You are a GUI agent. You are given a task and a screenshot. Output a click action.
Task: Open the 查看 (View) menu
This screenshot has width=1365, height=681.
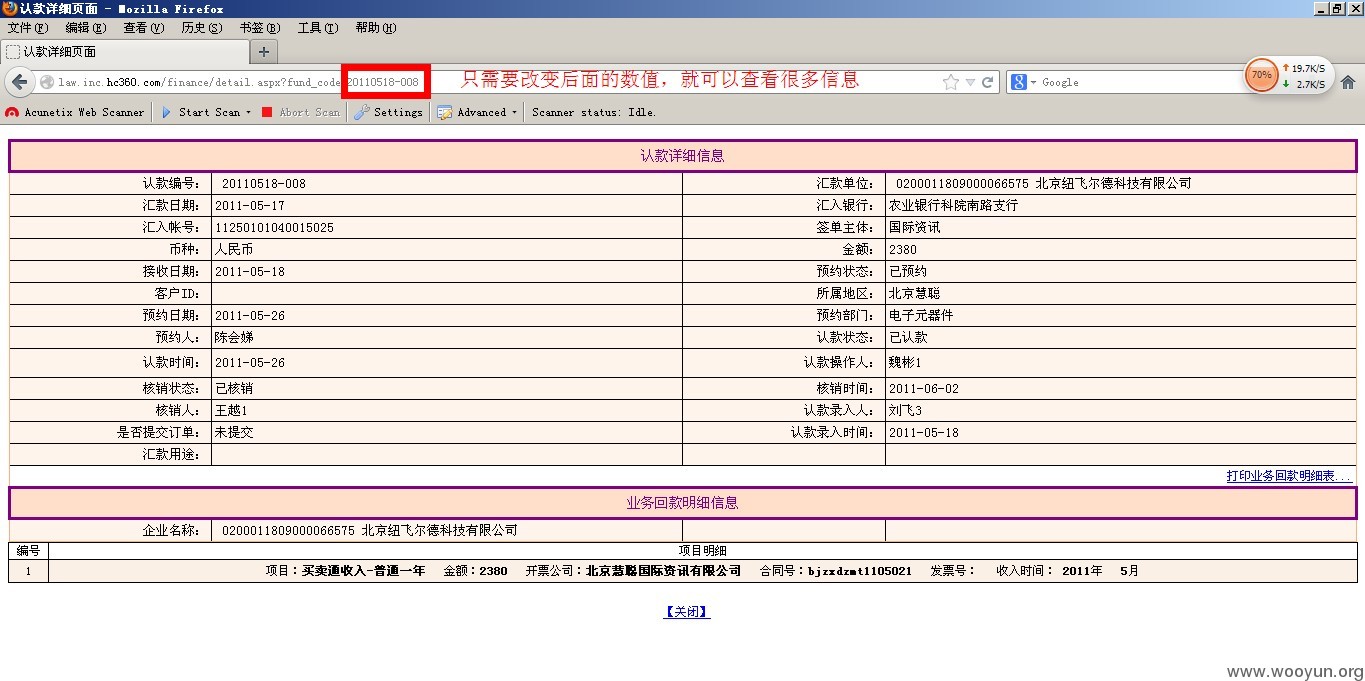pos(143,28)
